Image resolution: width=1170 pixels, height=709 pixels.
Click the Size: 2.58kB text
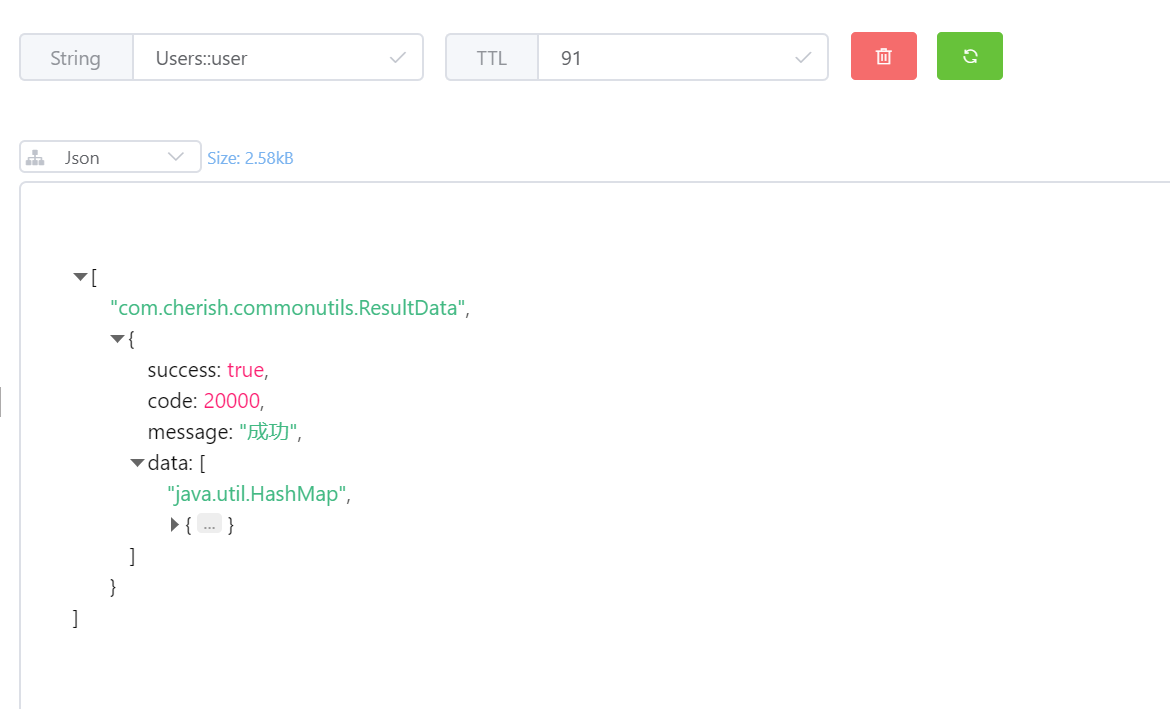(250, 158)
